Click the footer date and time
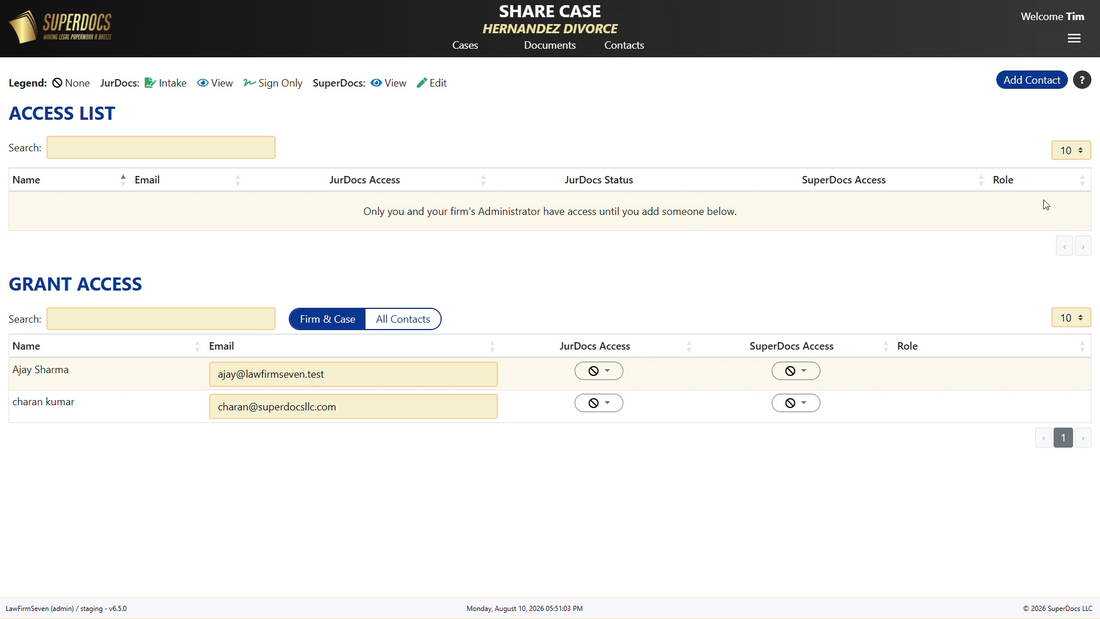 (x=525, y=608)
